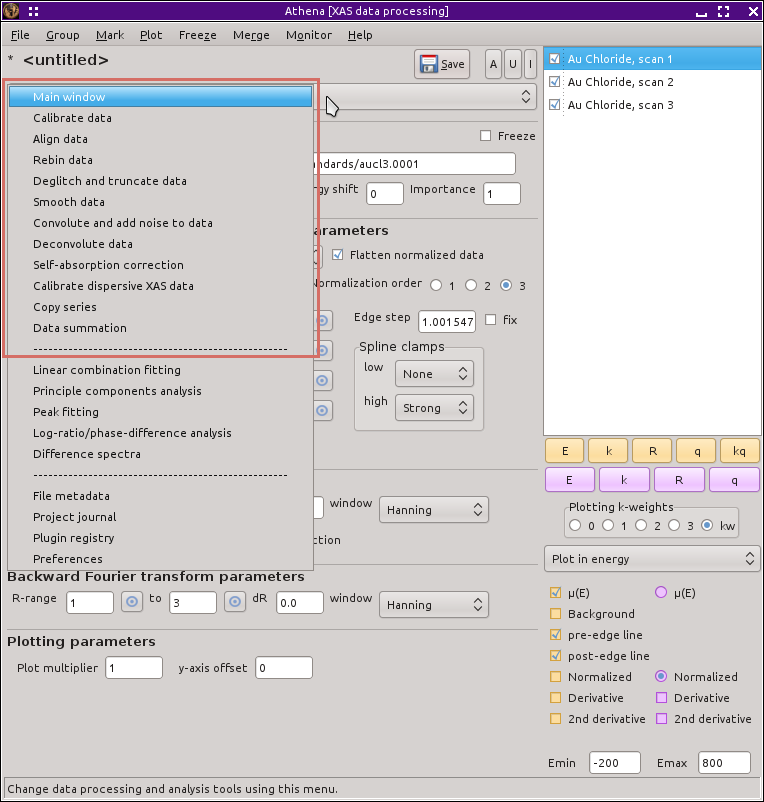Click the Emin input field
764x802 pixels.
coord(615,763)
